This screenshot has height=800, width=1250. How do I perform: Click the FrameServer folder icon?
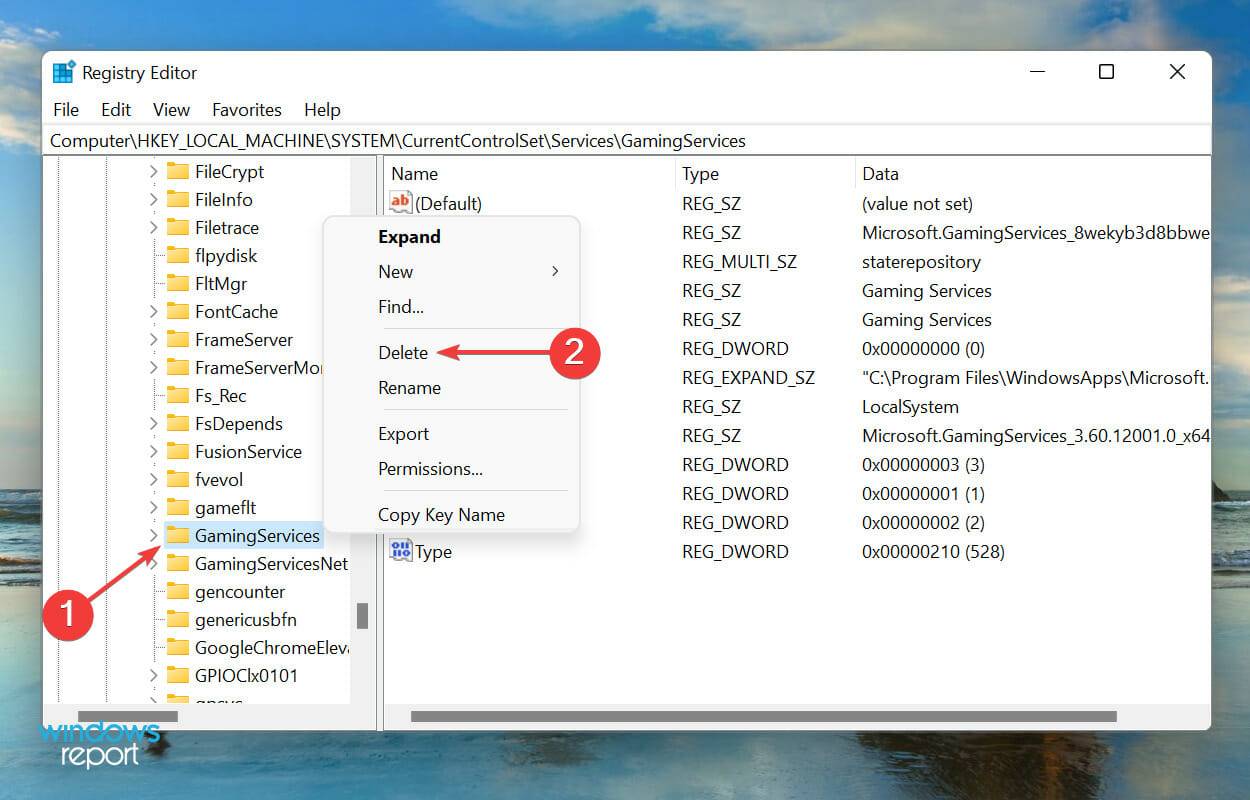click(180, 340)
